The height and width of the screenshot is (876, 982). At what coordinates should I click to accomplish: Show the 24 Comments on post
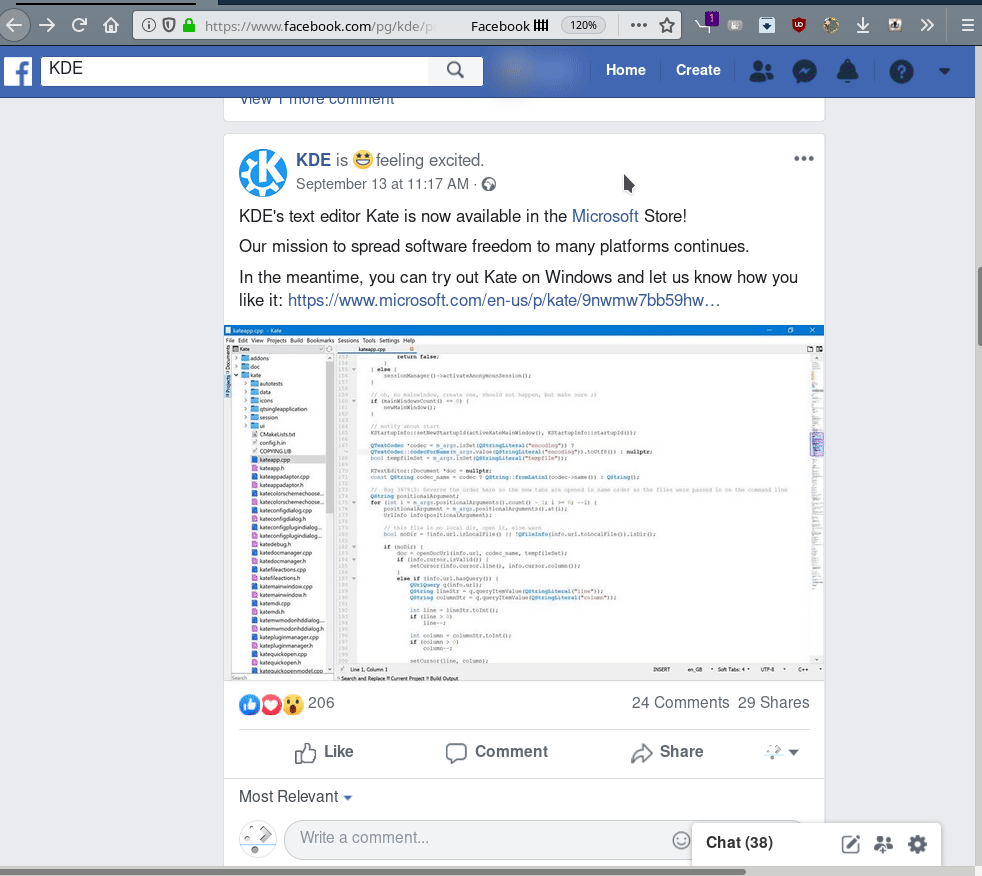(680, 703)
